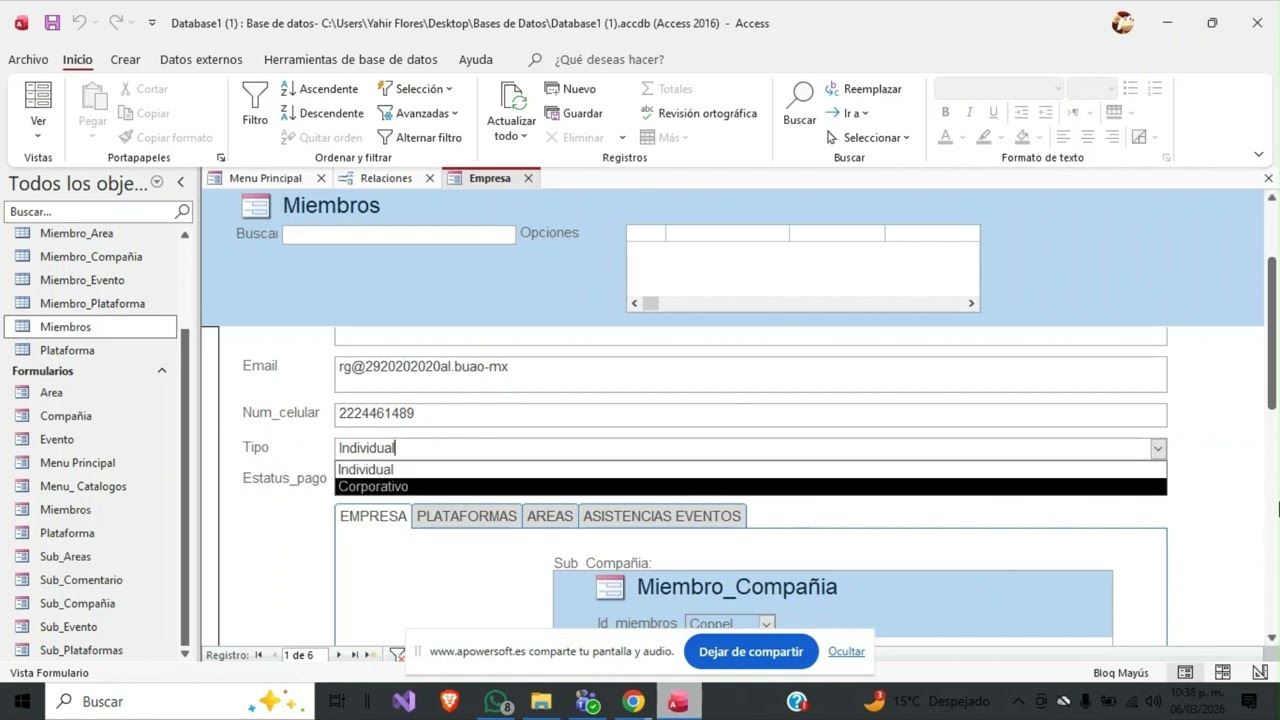Select Individual option in Tipo list
This screenshot has width=1280, height=720.
click(750, 470)
